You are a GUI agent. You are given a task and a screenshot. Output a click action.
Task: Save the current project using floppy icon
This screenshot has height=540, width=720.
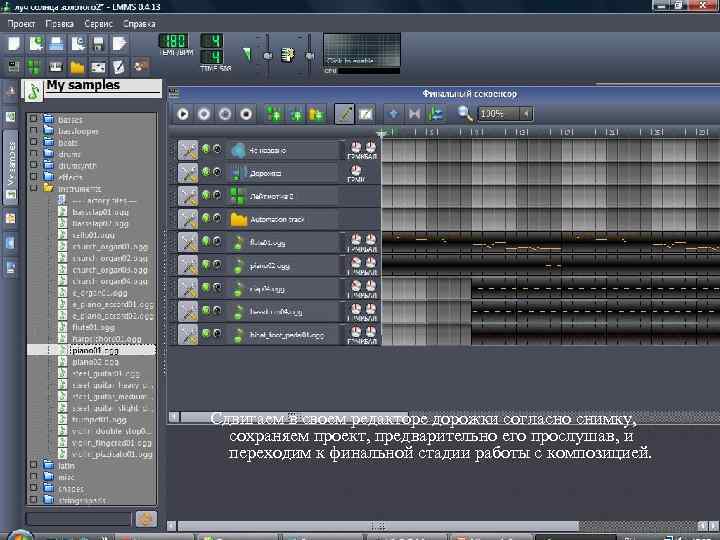(98, 44)
